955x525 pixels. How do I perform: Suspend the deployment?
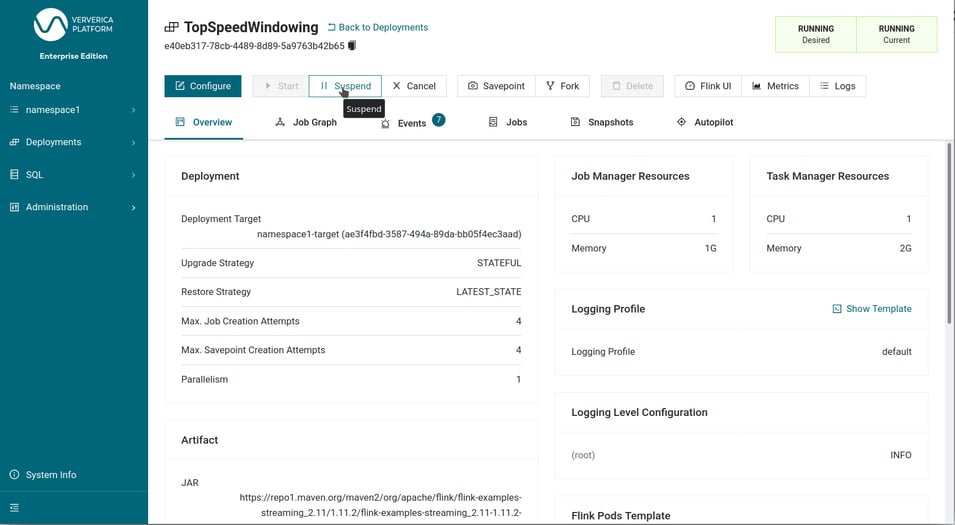pos(345,86)
